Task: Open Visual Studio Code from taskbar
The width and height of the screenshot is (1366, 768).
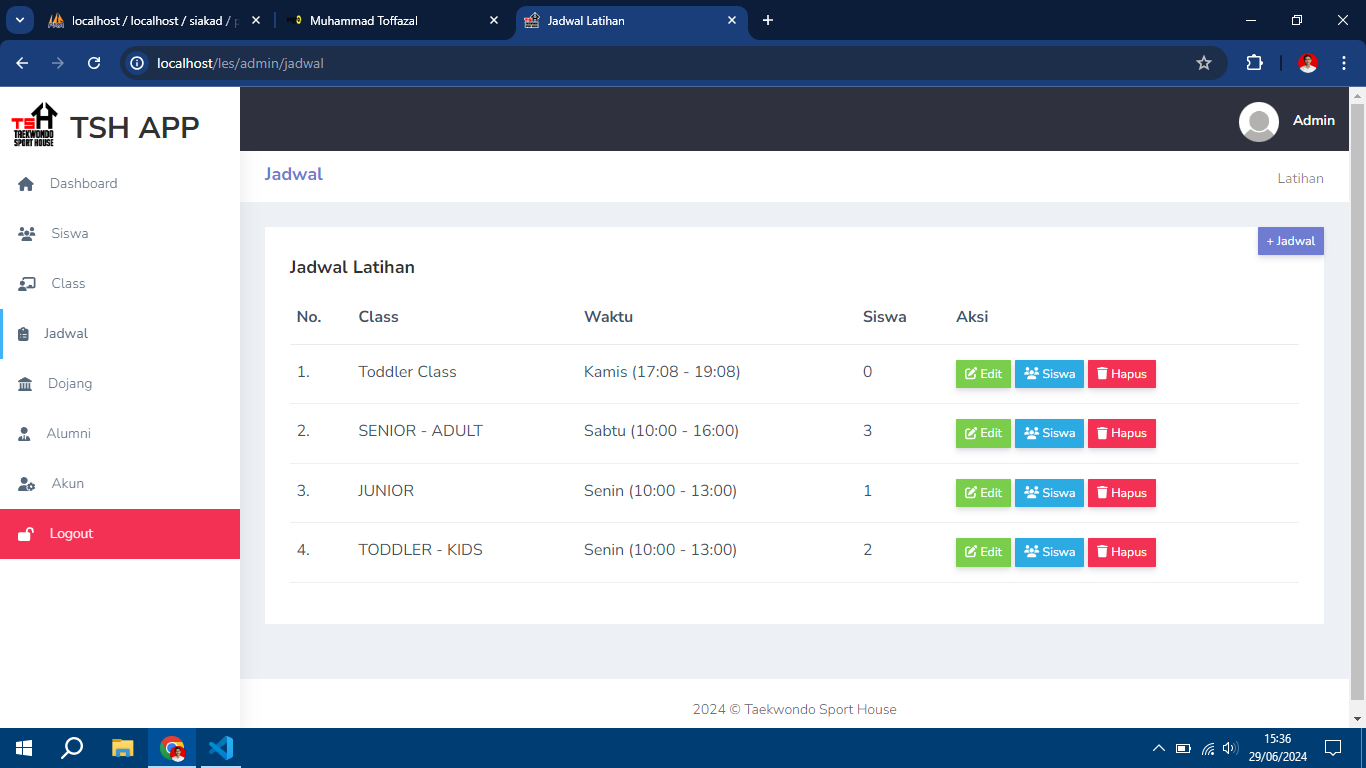Action: (221, 748)
